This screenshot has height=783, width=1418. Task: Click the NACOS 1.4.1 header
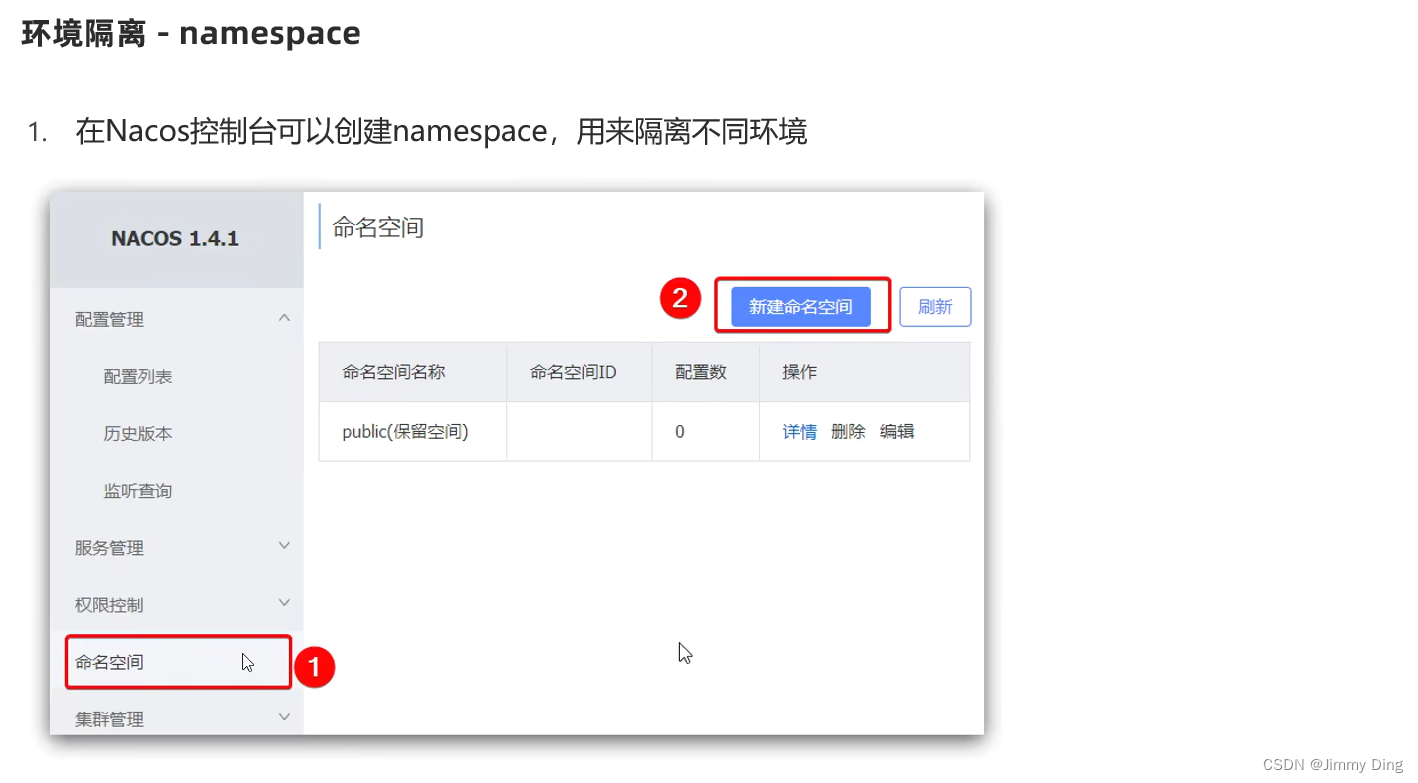175,239
